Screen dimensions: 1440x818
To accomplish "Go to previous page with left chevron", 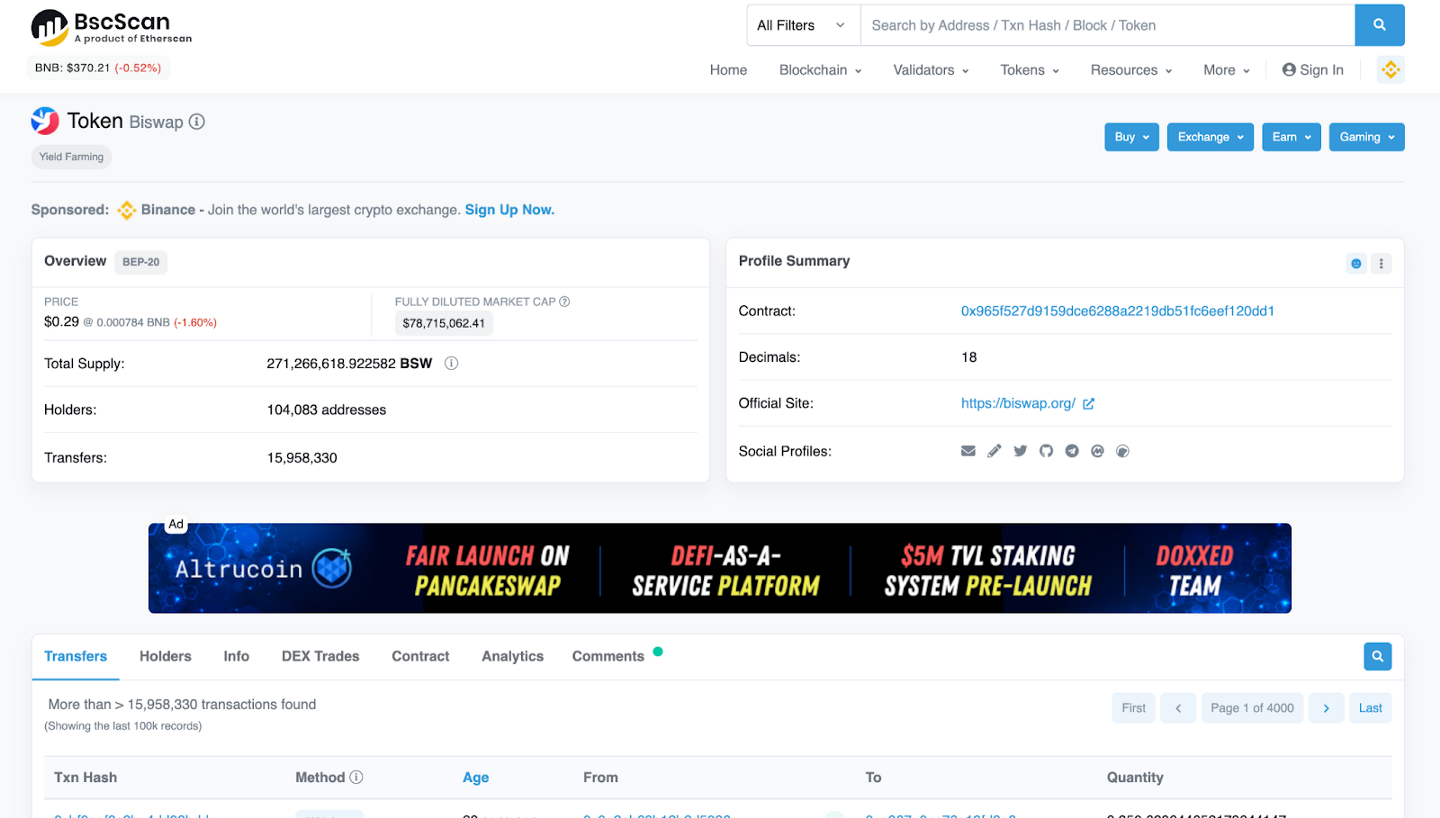I will click(x=1178, y=708).
